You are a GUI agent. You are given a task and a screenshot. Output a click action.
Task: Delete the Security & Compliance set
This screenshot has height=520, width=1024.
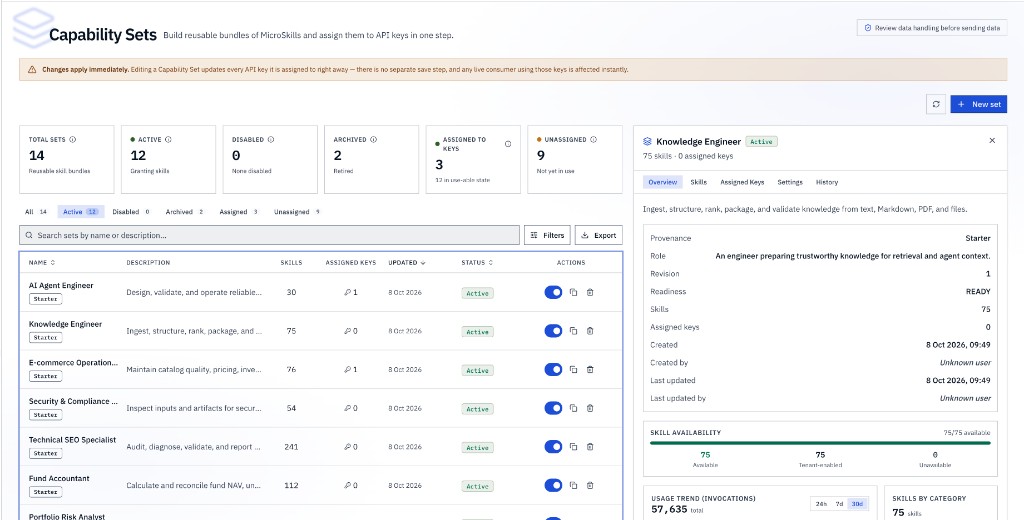click(590, 408)
